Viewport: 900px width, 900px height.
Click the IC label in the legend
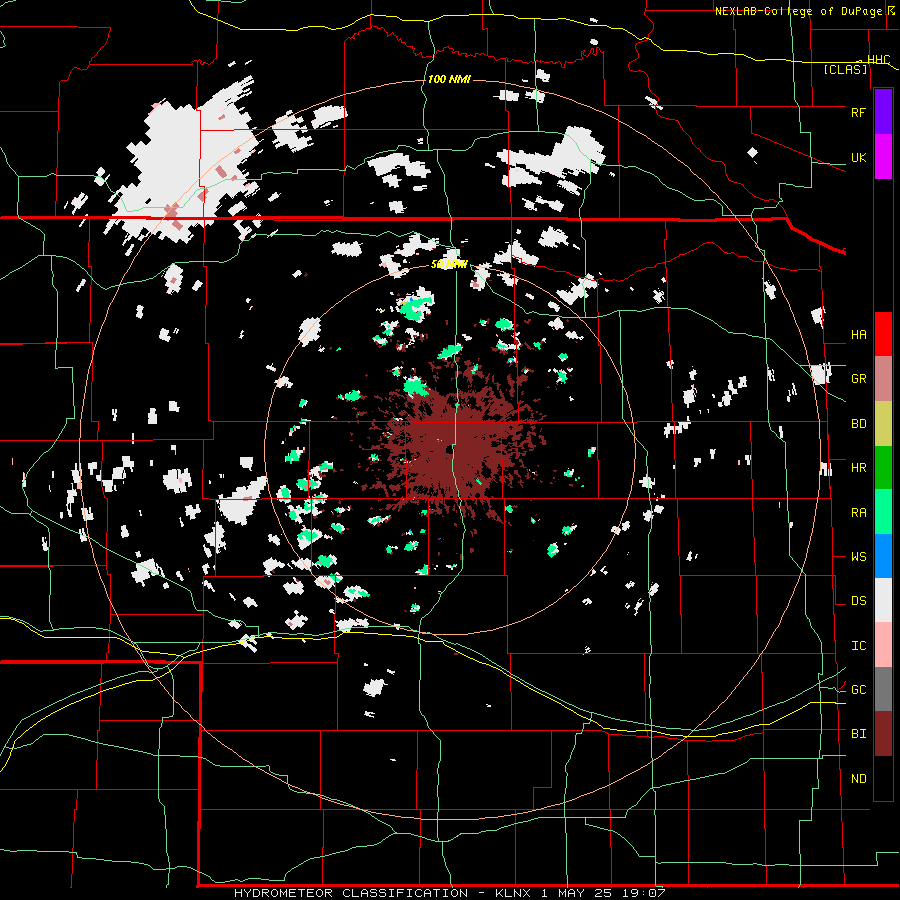click(x=858, y=646)
